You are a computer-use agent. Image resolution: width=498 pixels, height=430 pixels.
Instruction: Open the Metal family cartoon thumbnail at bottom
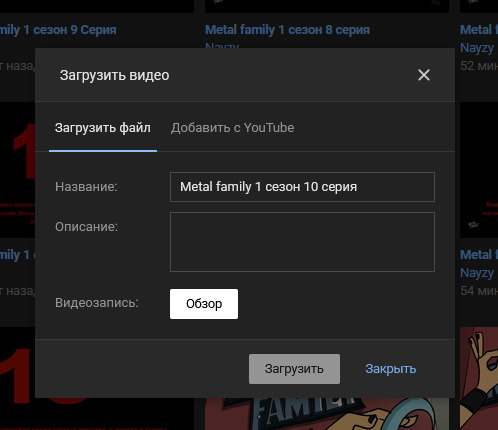327,414
